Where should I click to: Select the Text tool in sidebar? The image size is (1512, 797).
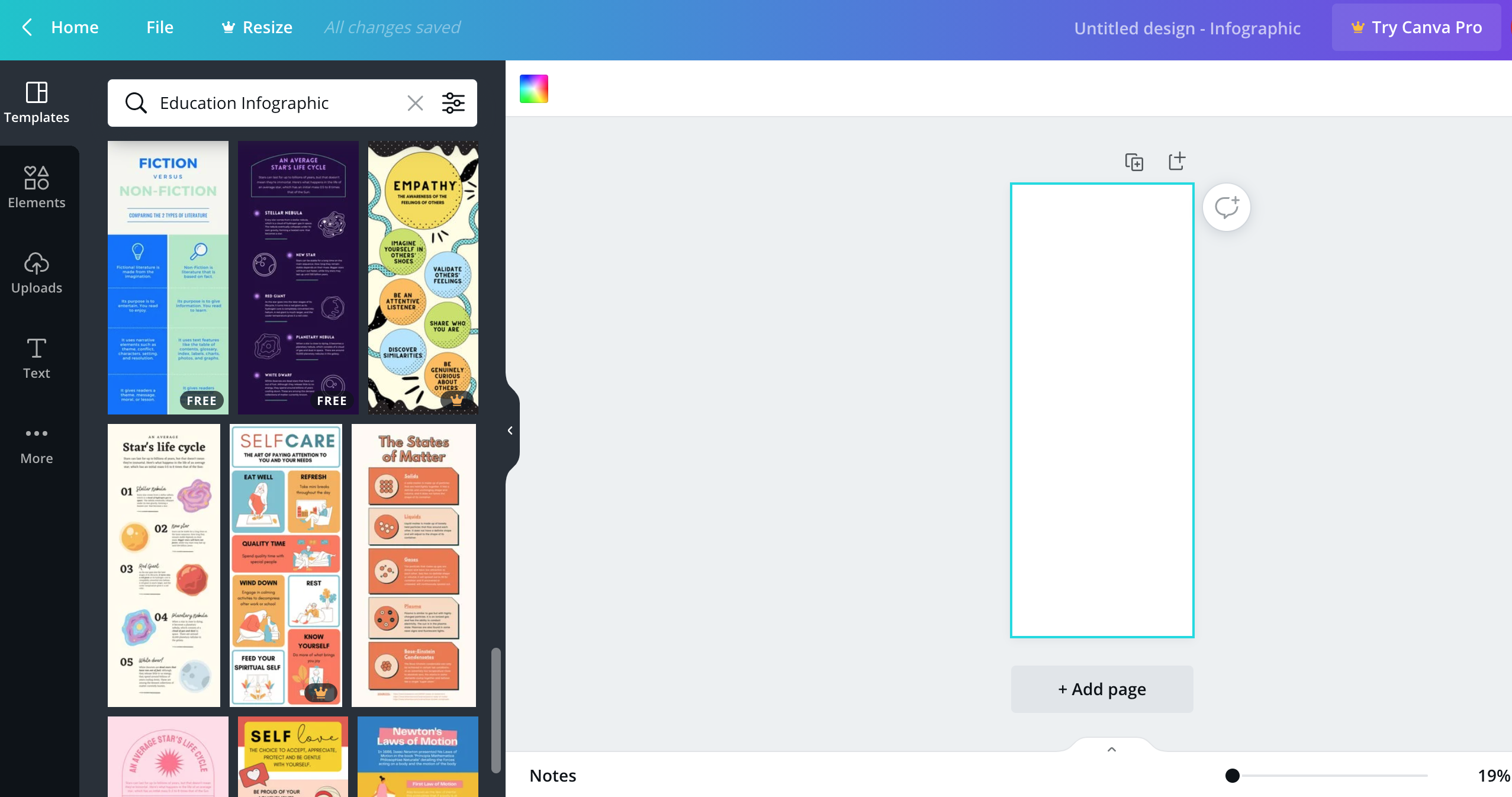click(36, 358)
